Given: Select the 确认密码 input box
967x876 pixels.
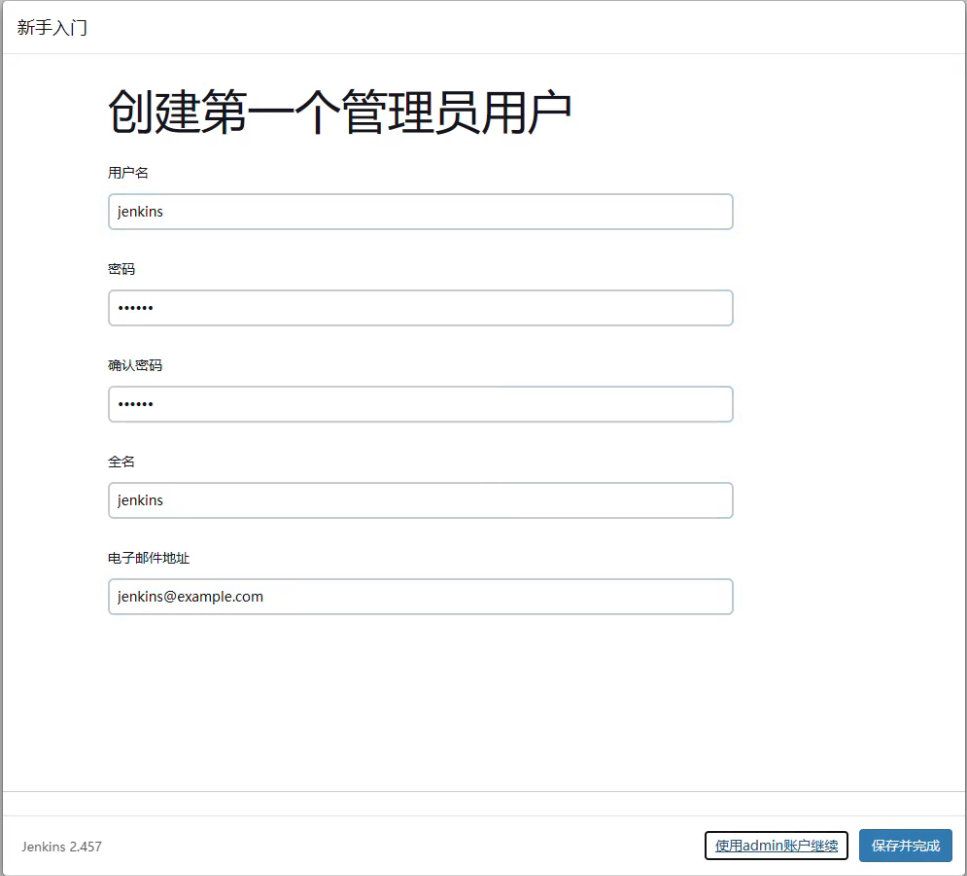Looking at the screenshot, I should click(x=420, y=404).
